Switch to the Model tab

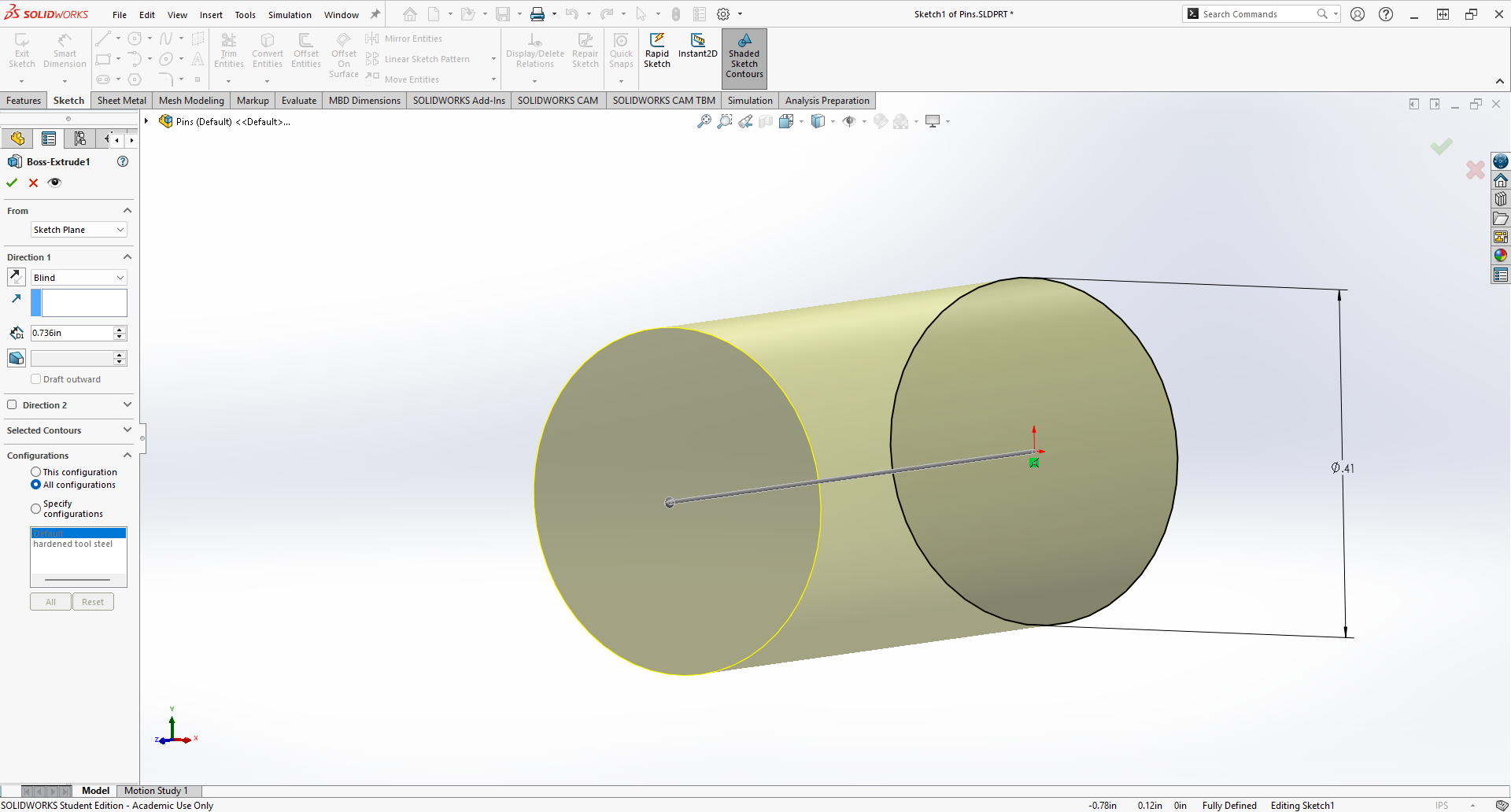[95, 791]
